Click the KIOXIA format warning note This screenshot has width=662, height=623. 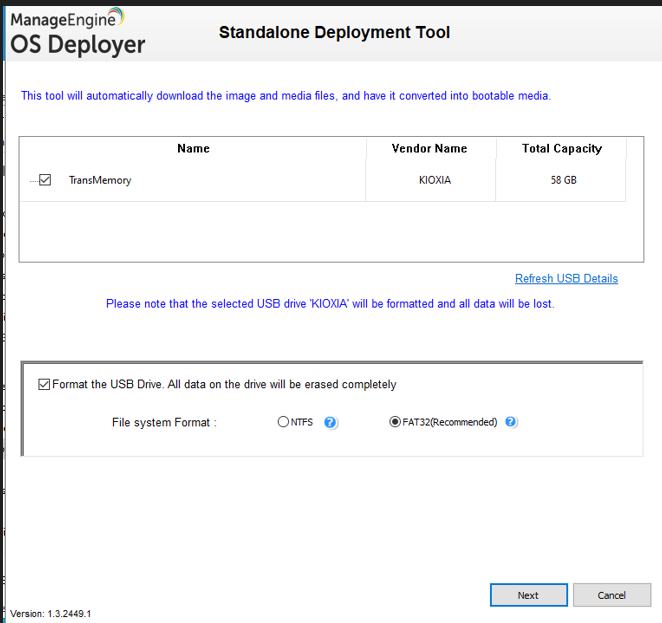pyautogui.click(x=330, y=304)
